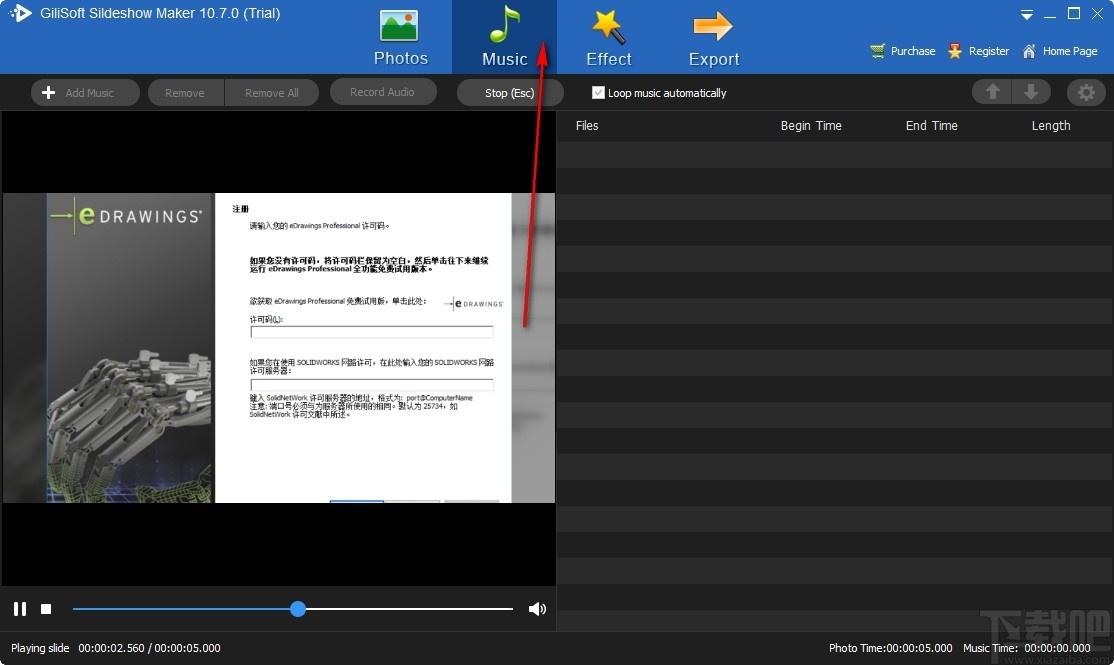
Task: Open the title bar dropdown menu arrow
Action: point(1027,14)
